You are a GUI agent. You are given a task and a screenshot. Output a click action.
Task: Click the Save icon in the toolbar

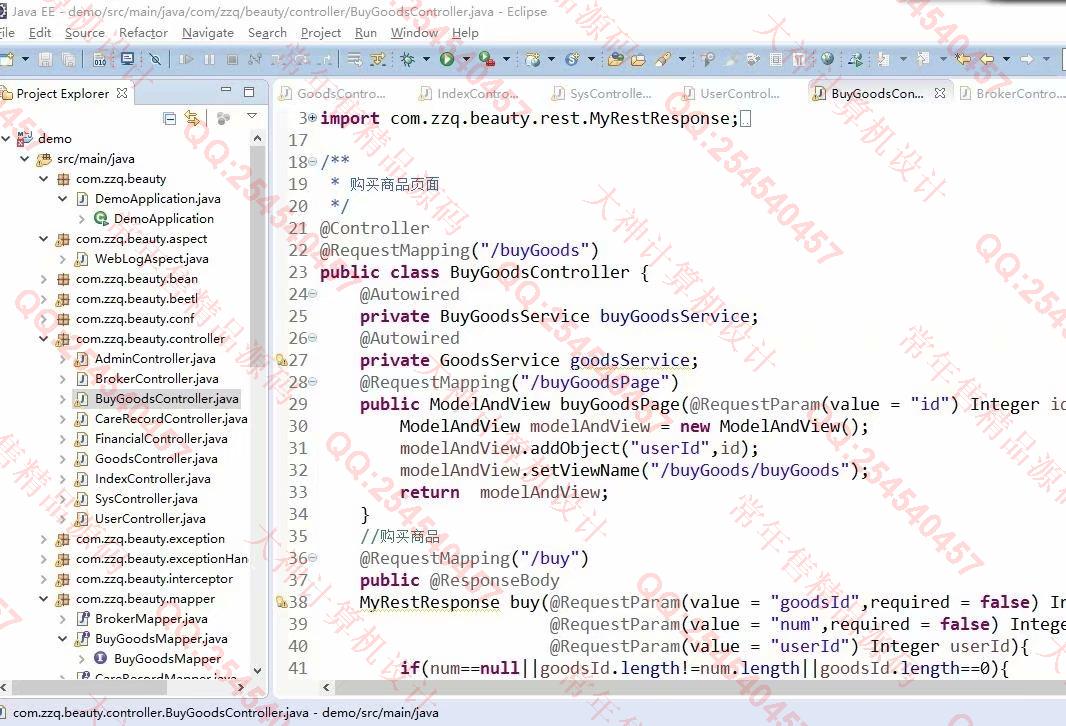click(45, 60)
